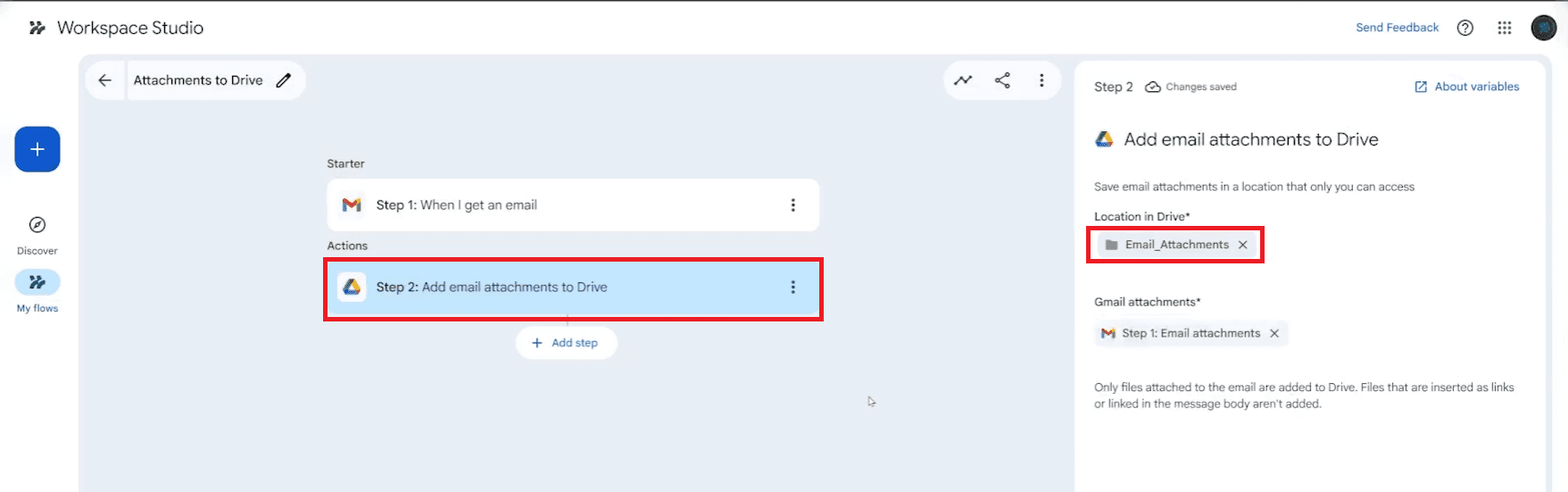Go back using the left arrow
This screenshot has width=1568, height=492.
[x=105, y=80]
